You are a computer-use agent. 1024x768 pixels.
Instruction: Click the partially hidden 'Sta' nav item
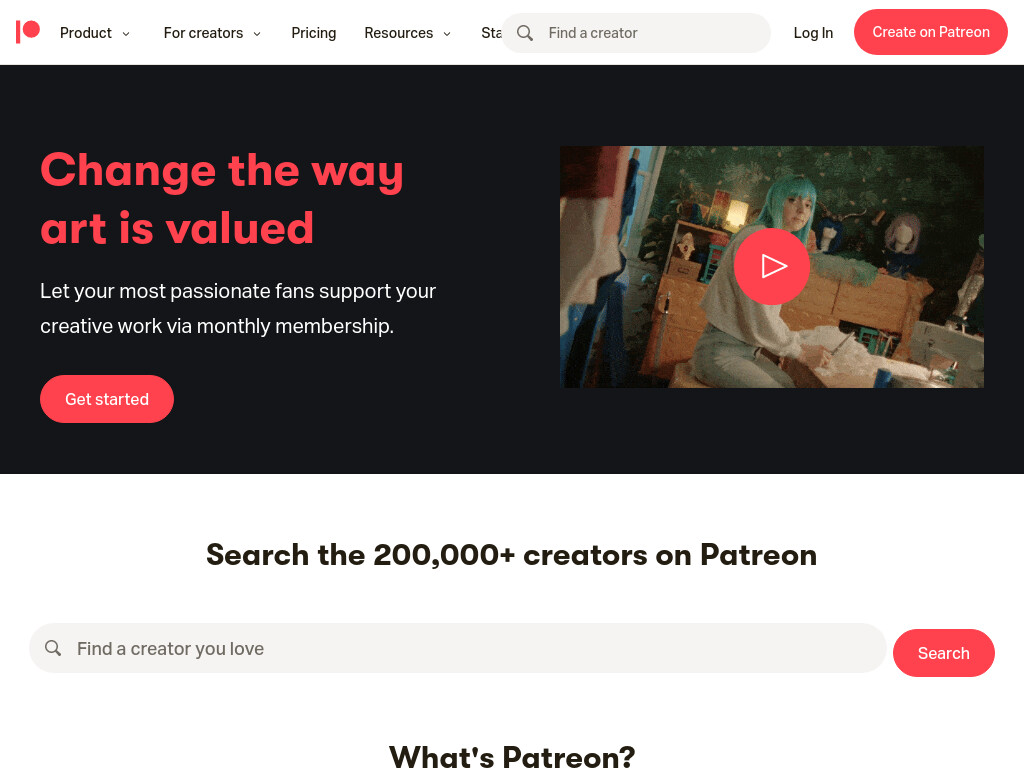[491, 33]
